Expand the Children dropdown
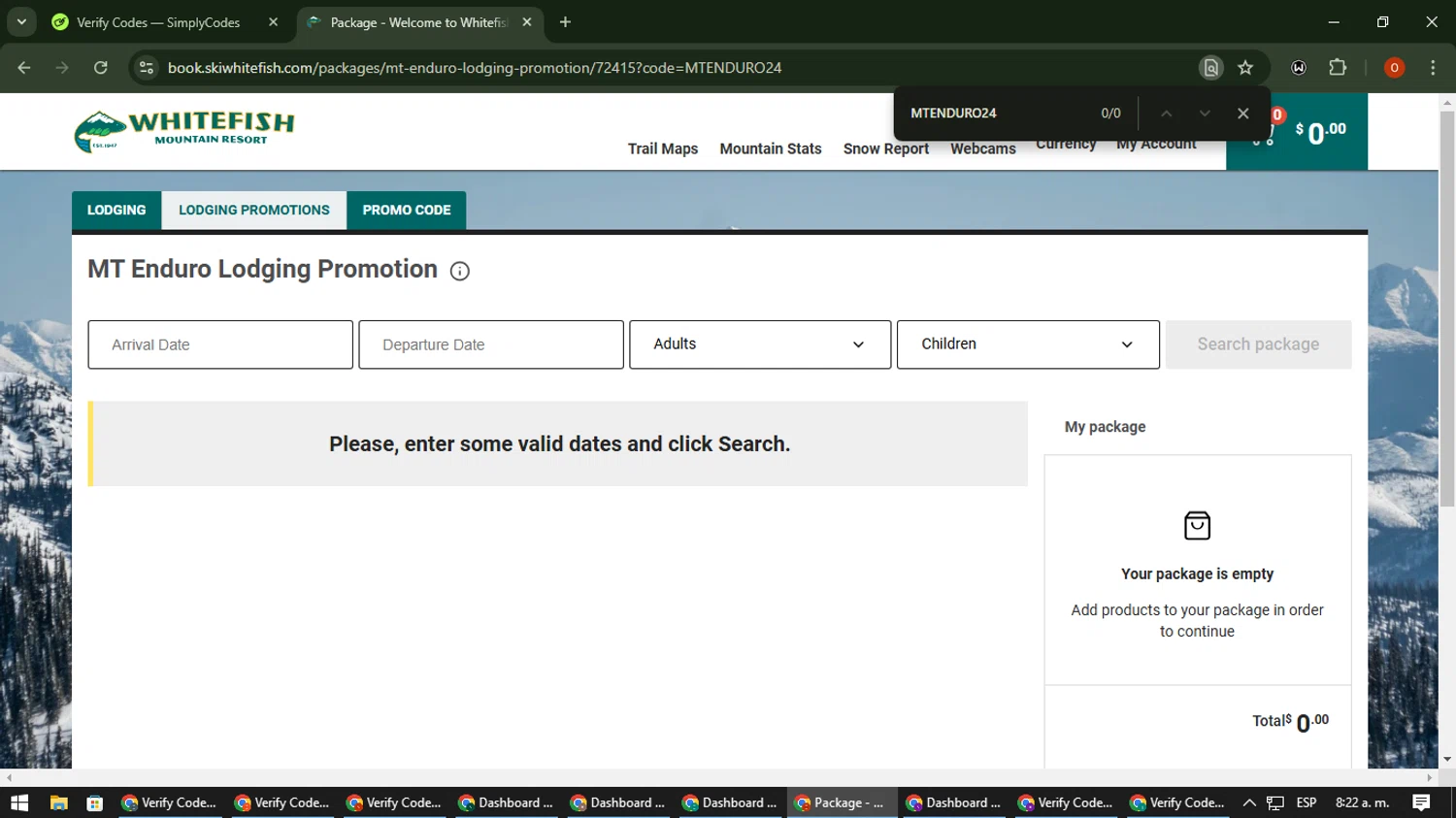The width and height of the screenshot is (1456, 818). coord(1028,344)
